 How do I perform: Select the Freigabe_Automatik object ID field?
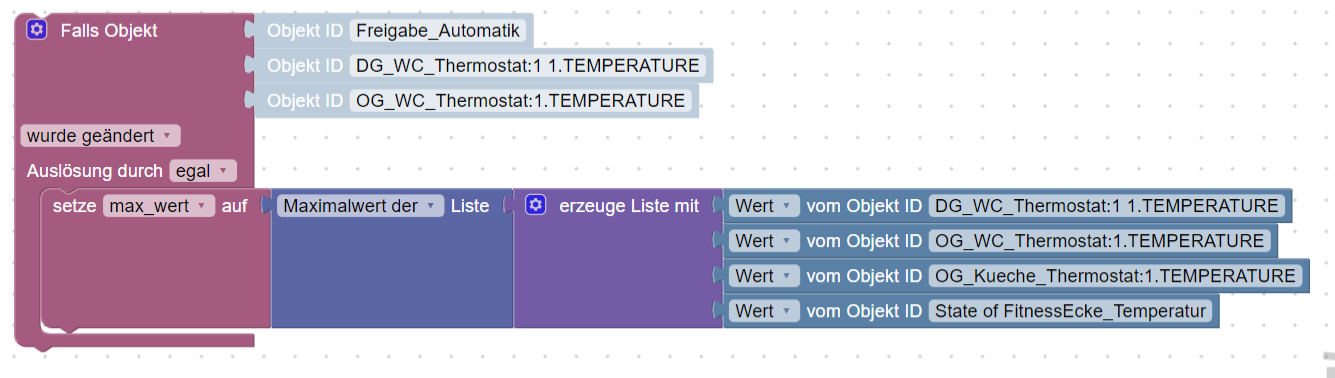point(437,30)
